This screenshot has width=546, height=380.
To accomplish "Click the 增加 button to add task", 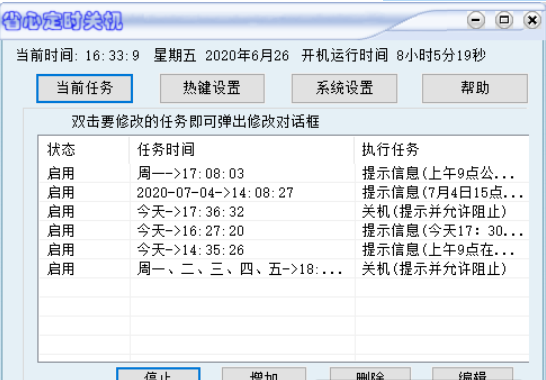I will pyautogui.click(x=264, y=374).
